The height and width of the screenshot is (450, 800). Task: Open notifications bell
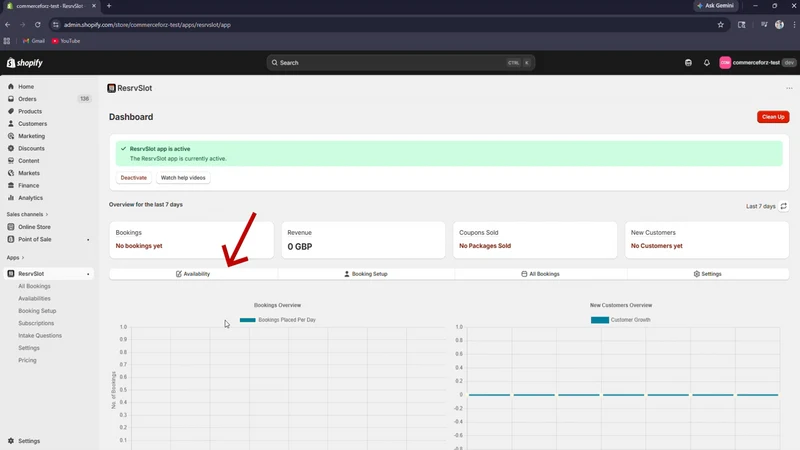click(707, 63)
